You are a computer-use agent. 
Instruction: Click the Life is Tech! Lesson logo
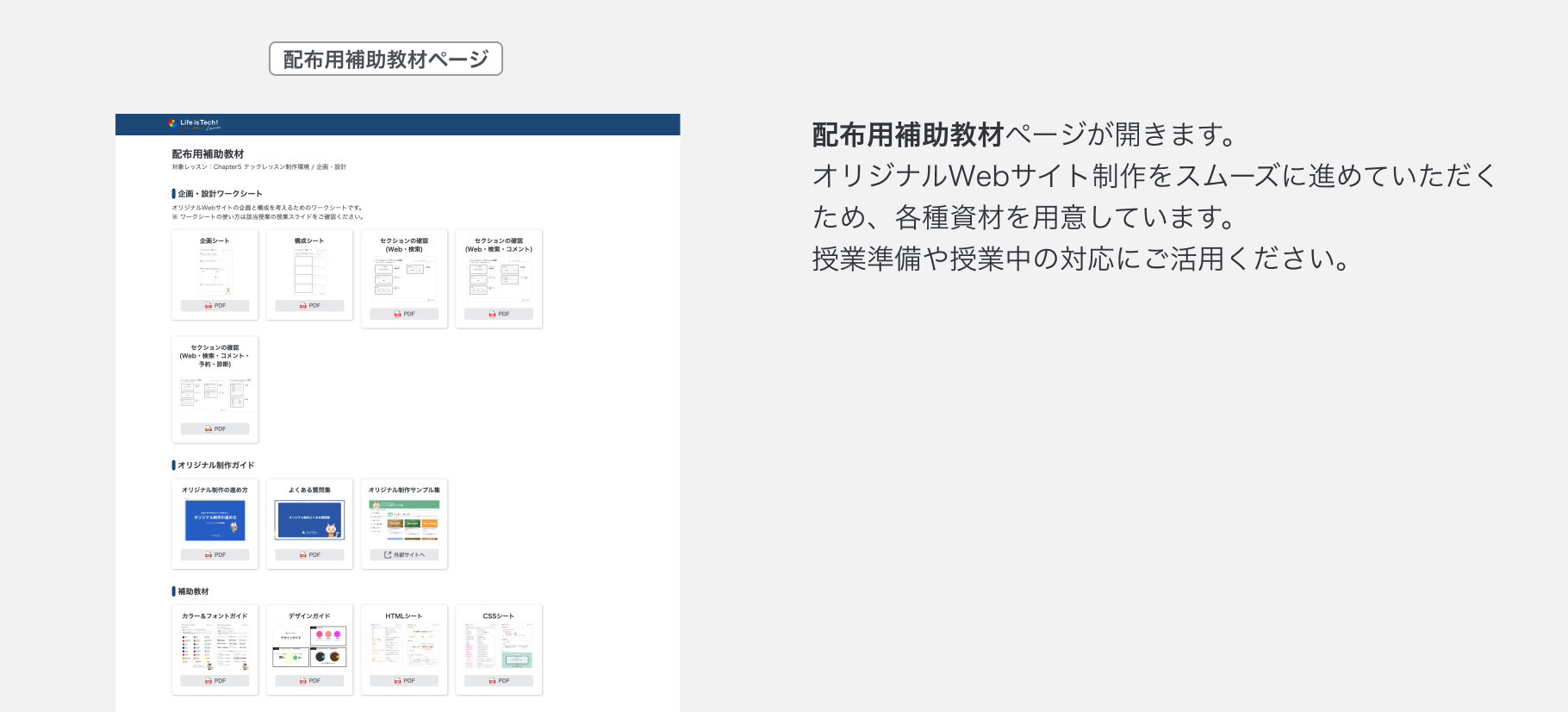point(195,124)
